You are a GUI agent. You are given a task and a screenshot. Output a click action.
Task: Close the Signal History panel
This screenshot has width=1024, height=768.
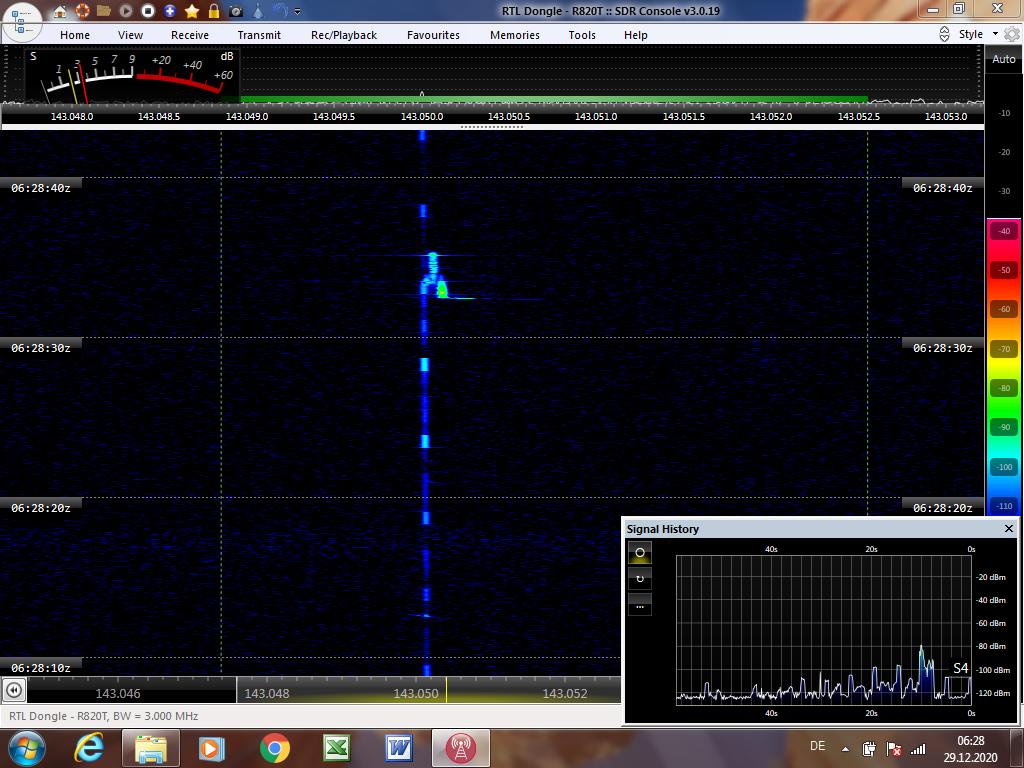click(1008, 528)
